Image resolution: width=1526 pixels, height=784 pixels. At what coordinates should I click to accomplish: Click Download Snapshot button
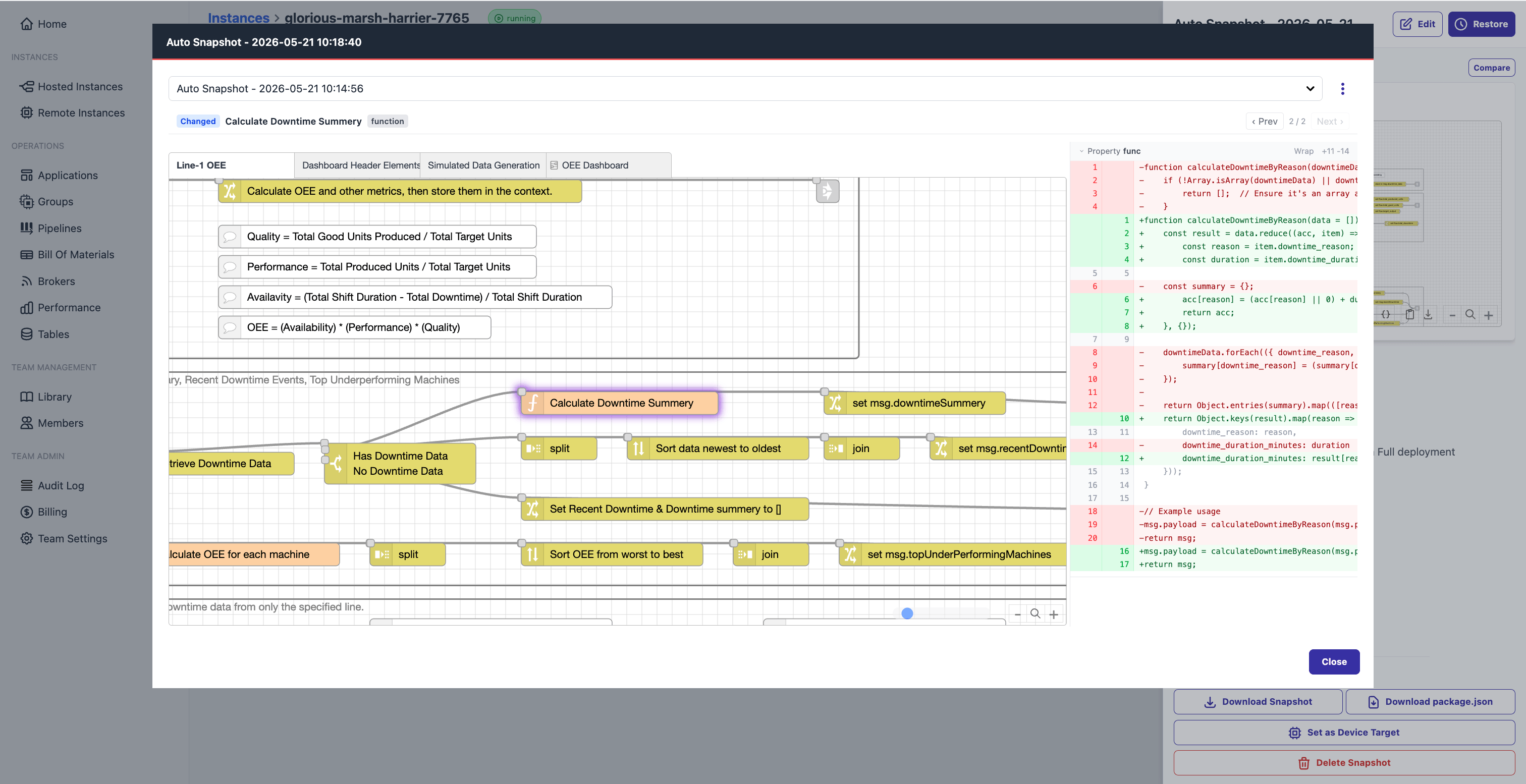click(x=1258, y=701)
